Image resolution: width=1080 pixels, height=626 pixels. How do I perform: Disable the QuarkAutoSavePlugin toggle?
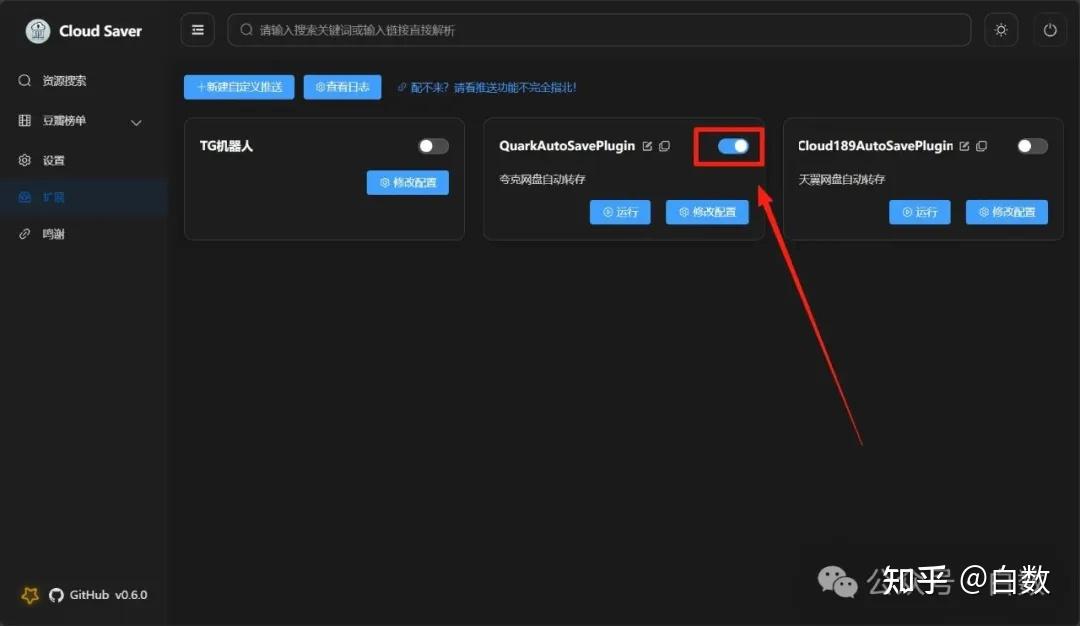pos(729,146)
